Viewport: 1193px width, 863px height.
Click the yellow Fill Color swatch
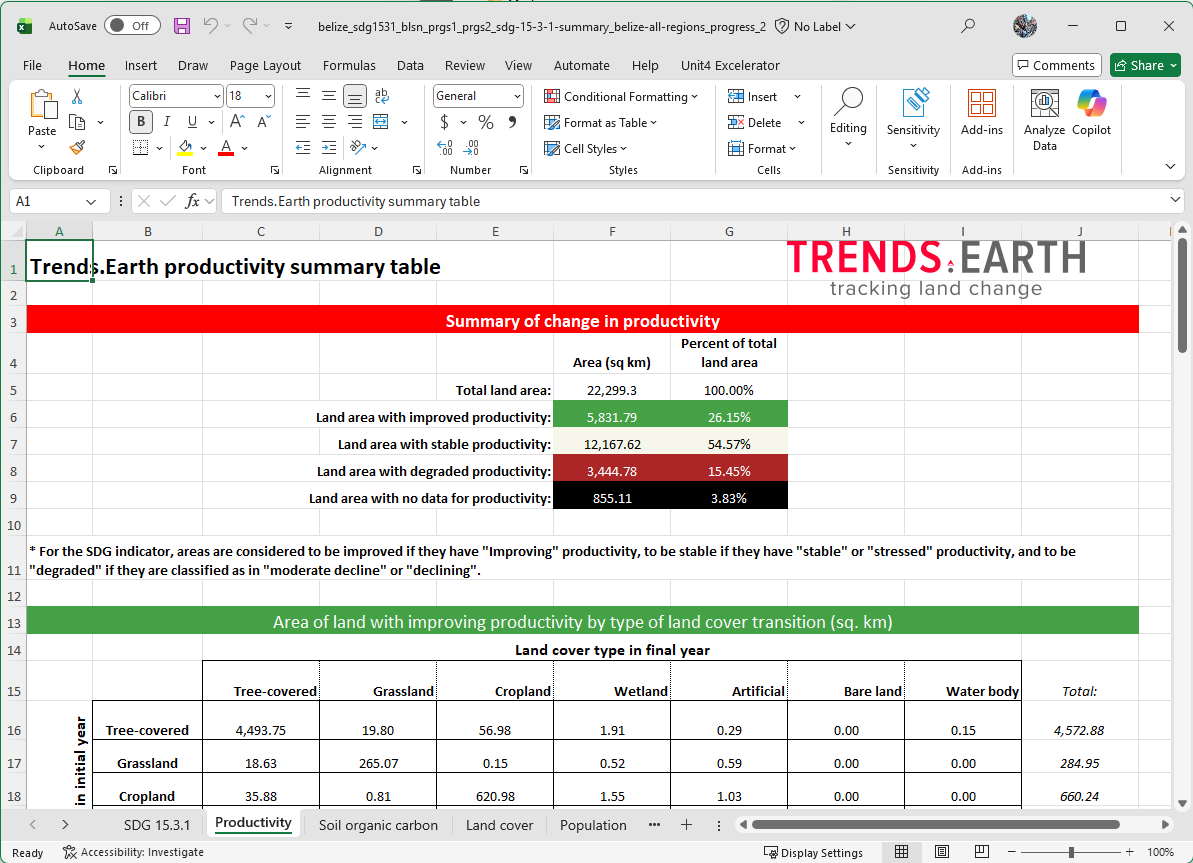tap(185, 148)
